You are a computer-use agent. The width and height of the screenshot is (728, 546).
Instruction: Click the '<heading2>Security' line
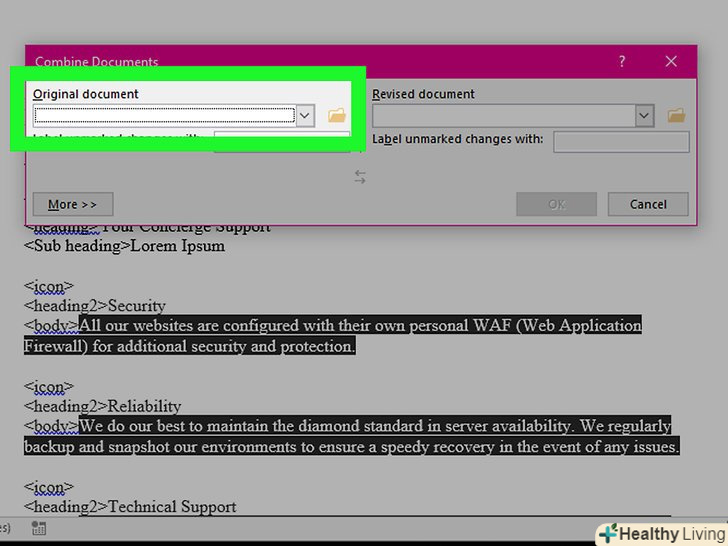(x=95, y=306)
